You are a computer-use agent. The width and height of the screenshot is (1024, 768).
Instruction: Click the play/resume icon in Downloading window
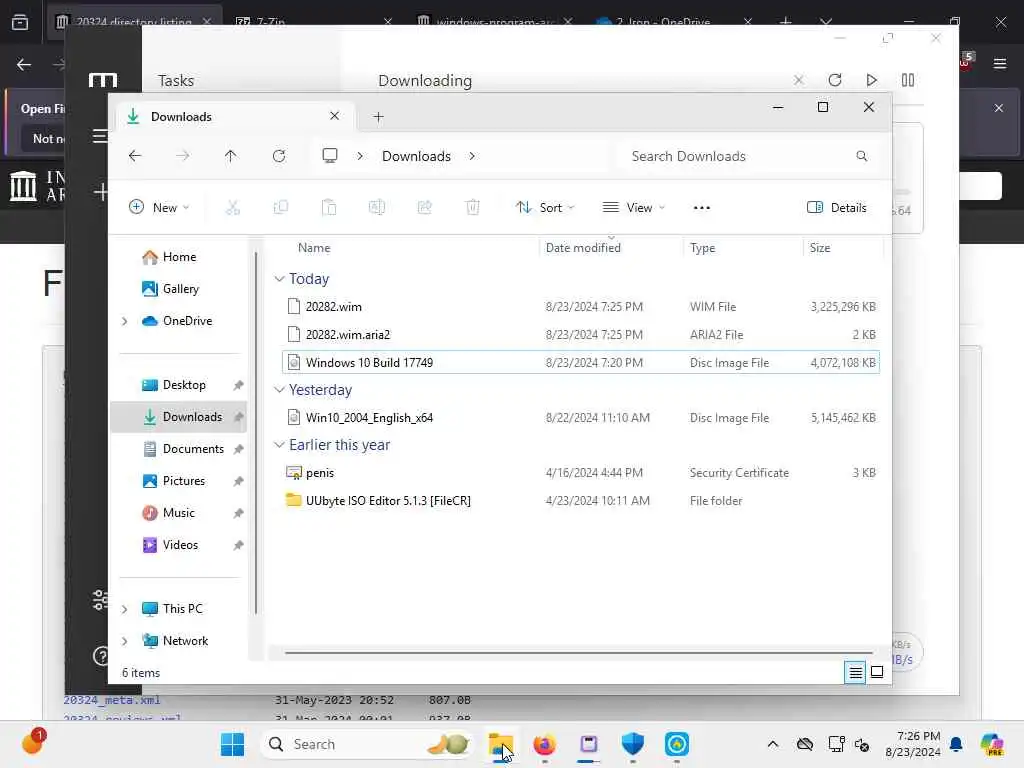871,80
